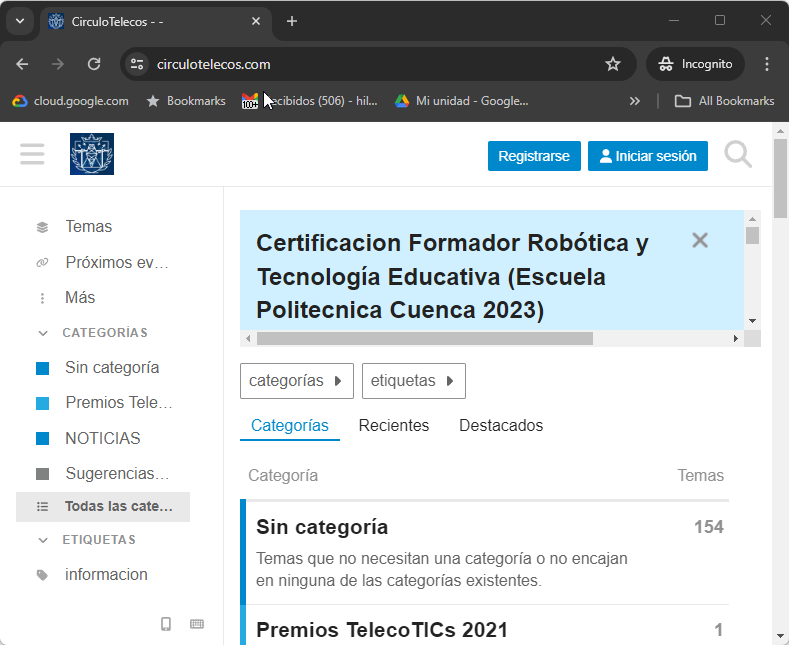The height and width of the screenshot is (645, 789).
Task: Click the link icon beside Próximos ev…
Action: (x=43, y=263)
